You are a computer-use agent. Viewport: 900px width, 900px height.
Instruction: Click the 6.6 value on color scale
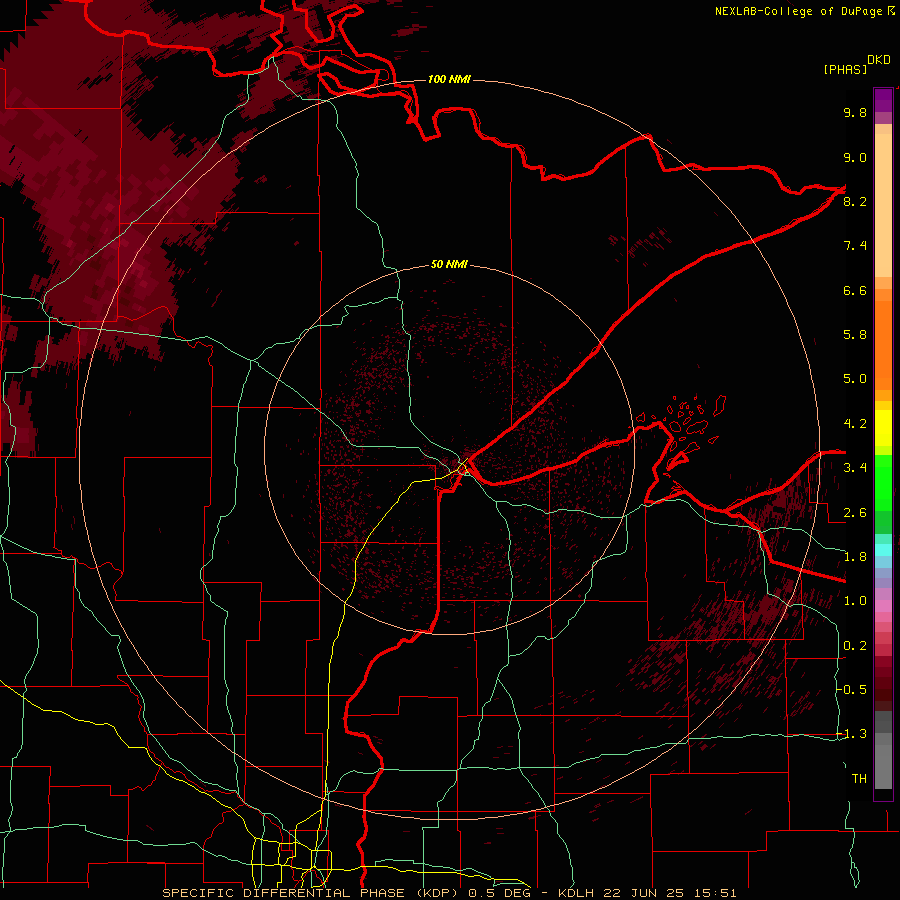[x=855, y=290]
